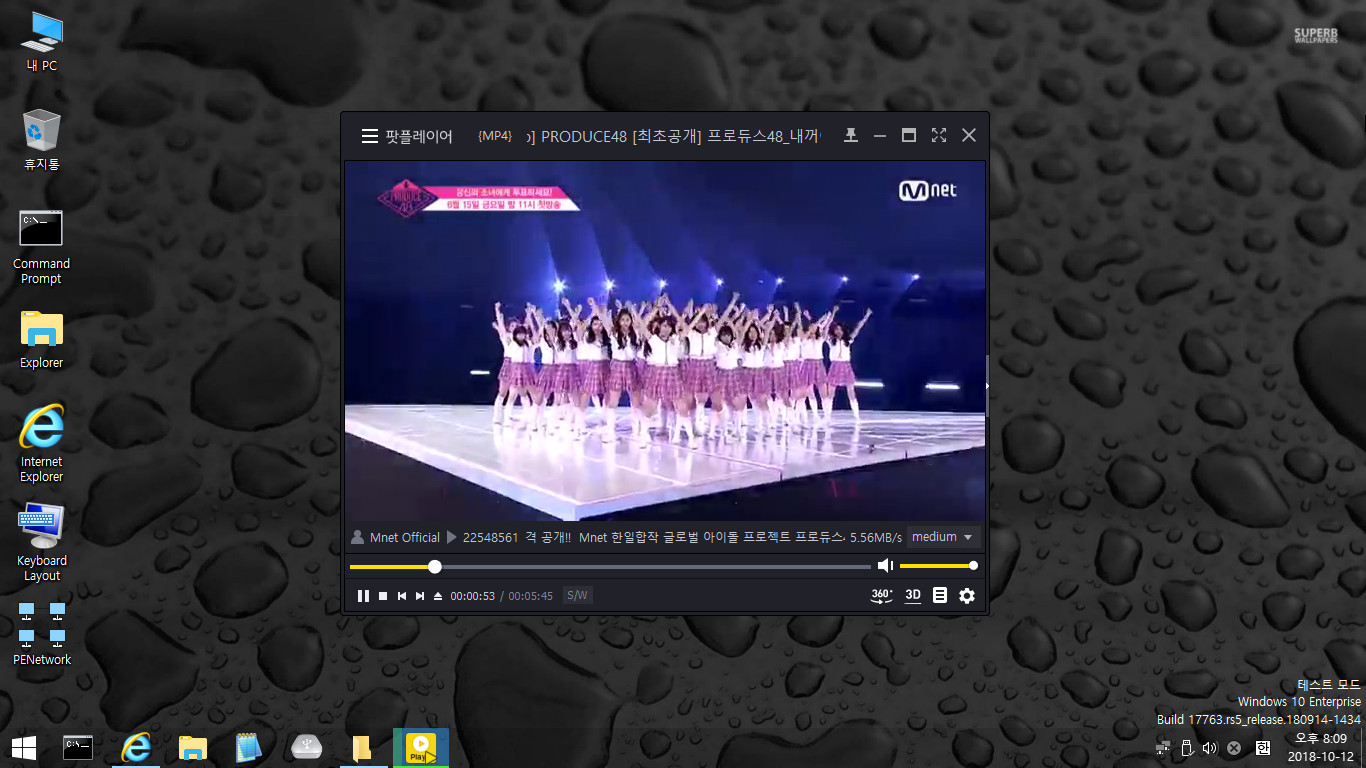
Task: Click the player's right side panel handle
Action: coord(987,385)
